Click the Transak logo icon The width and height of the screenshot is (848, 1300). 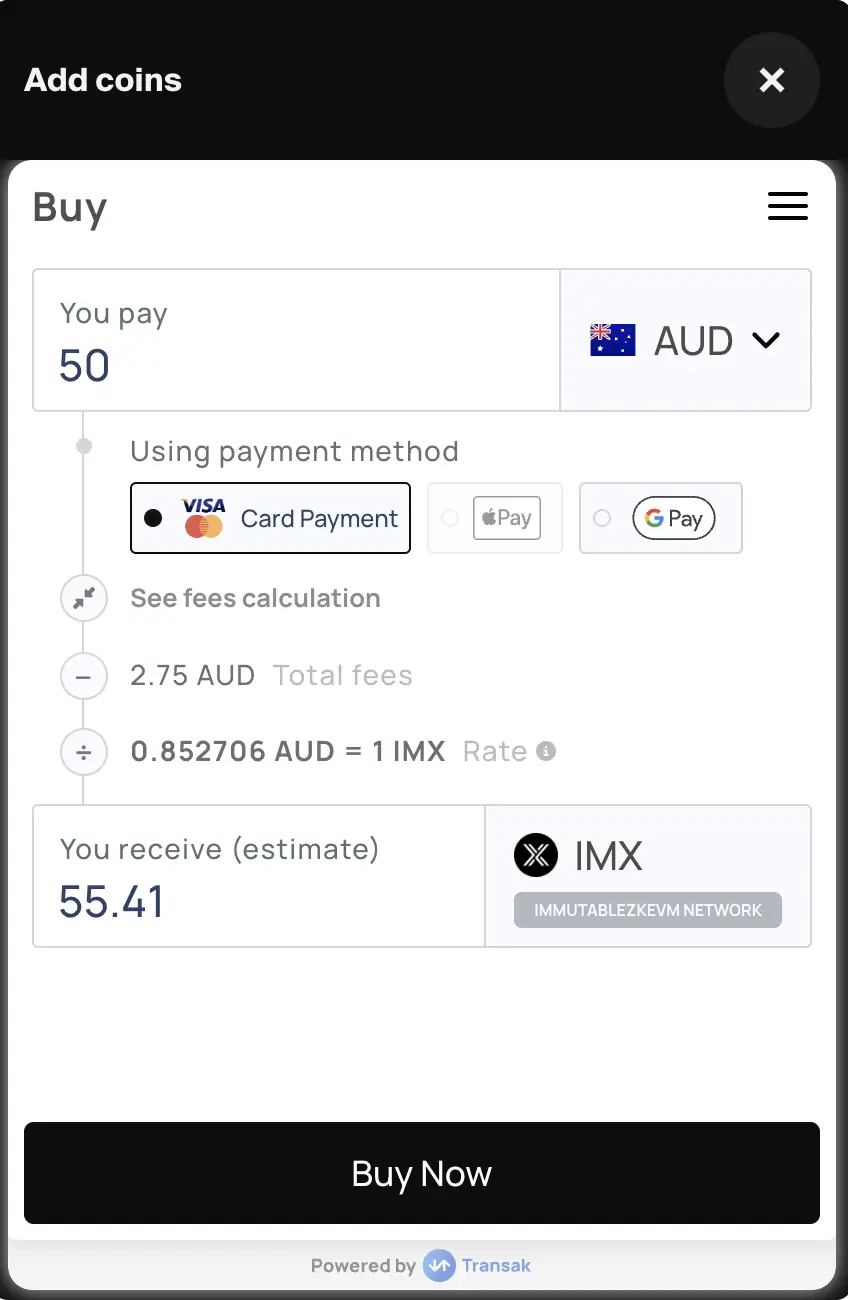[x=439, y=1266]
